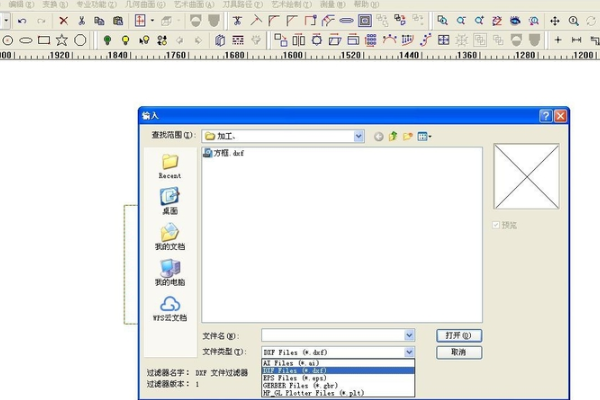
Task: Collapse the 文件类型 dropdown arrow
Action: (x=409, y=352)
